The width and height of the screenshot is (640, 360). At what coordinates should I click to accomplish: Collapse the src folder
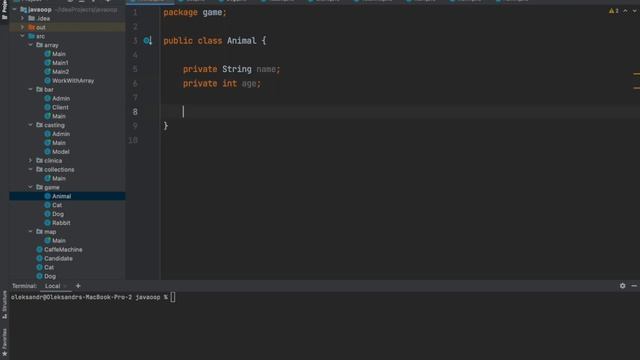tap(22, 36)
